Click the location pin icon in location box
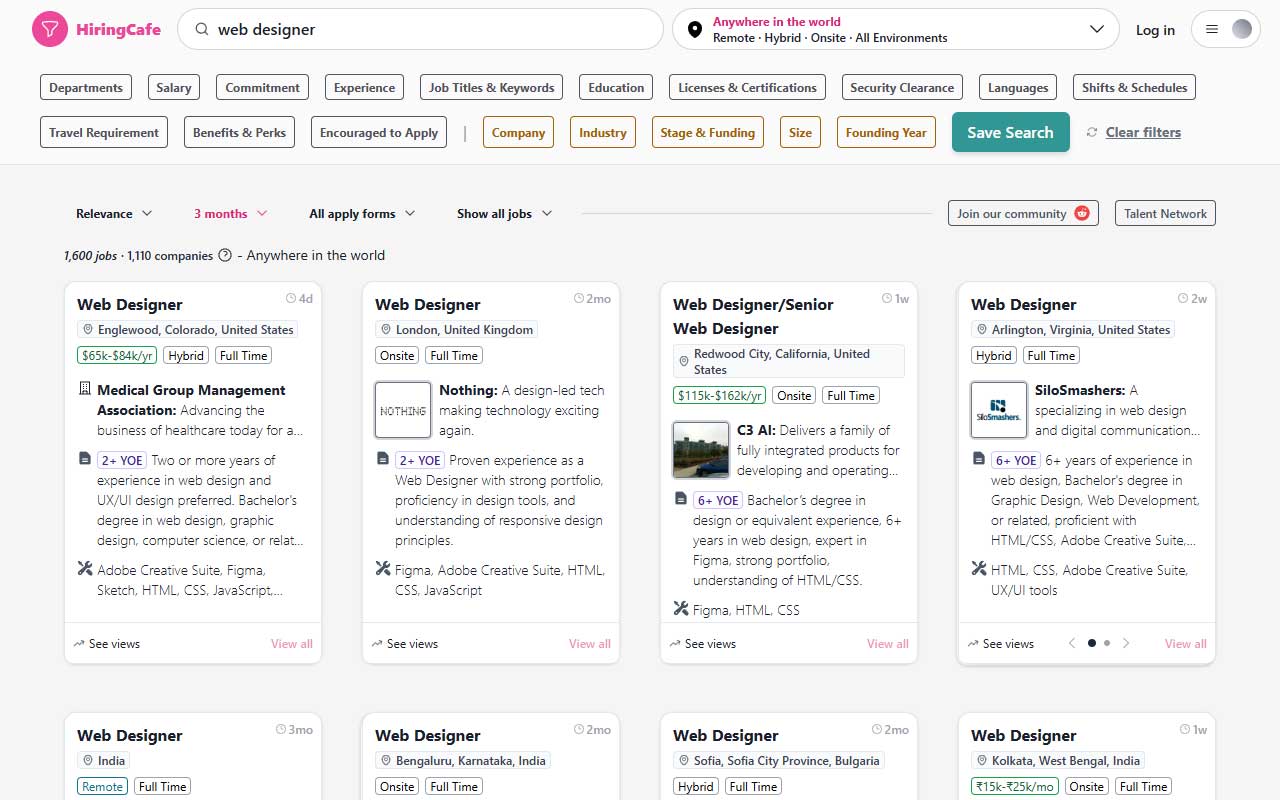This screenshot has width=1280, height=800. (x=695, y=30)
